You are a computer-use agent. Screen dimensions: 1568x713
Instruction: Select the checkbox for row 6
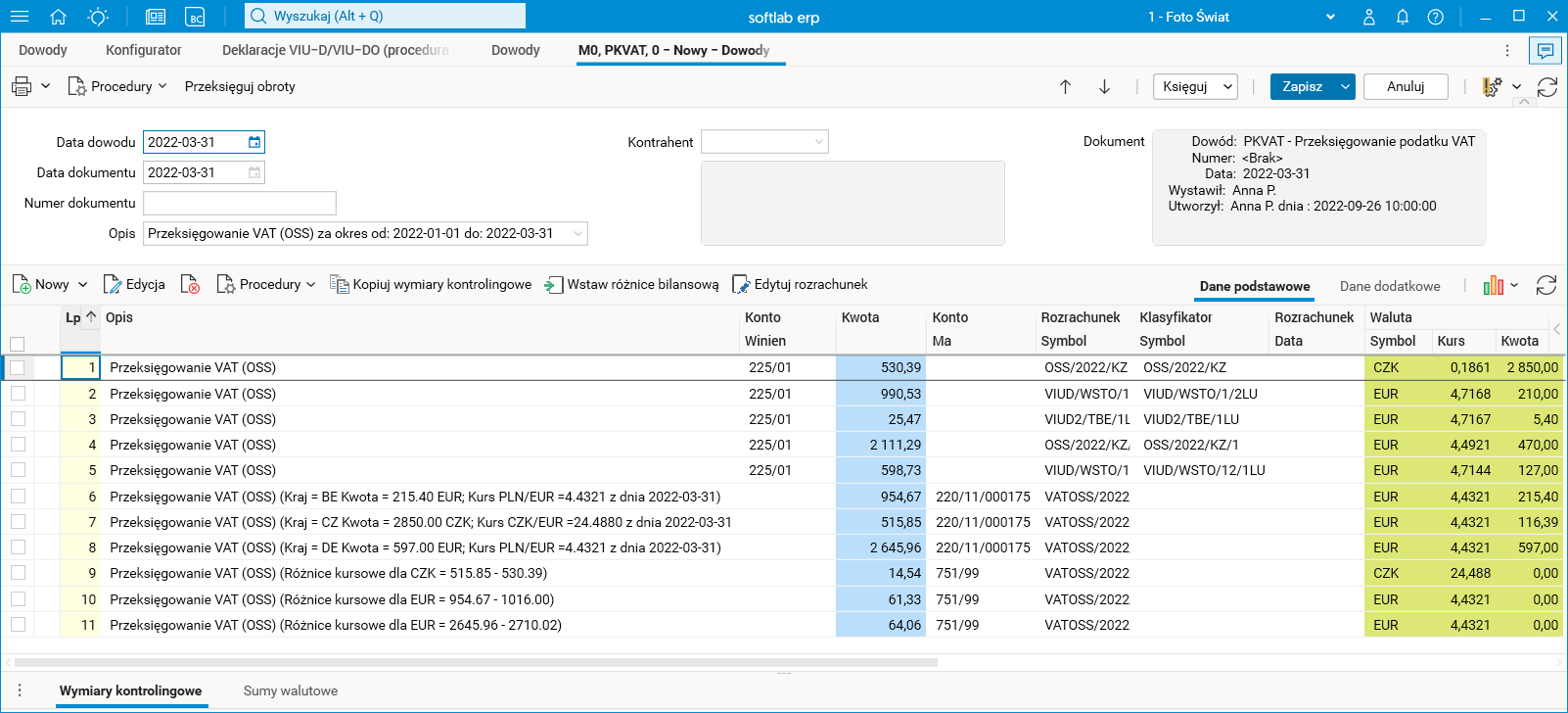pyautogui.click(x=18, y=497)
